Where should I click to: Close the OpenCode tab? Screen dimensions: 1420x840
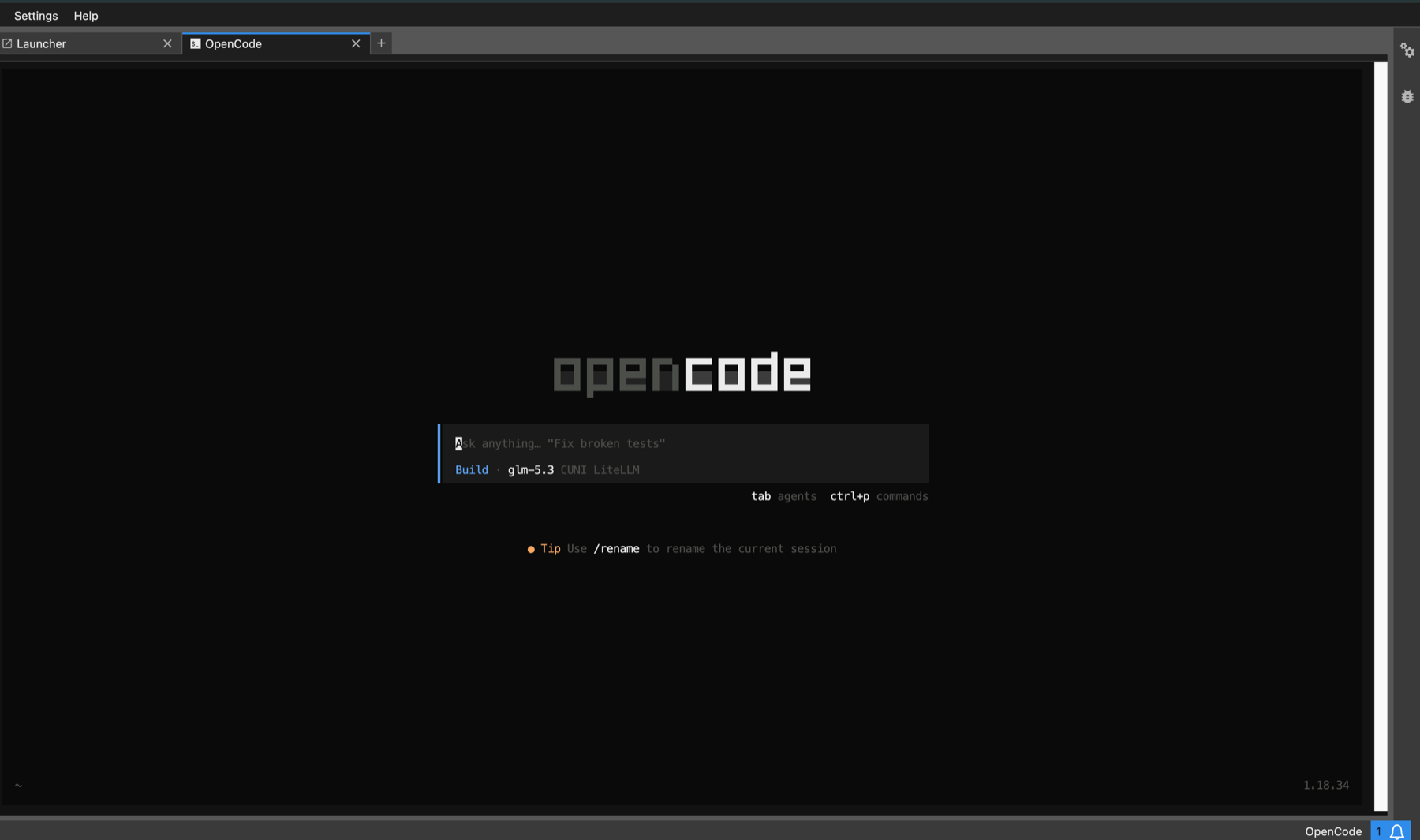356,44
